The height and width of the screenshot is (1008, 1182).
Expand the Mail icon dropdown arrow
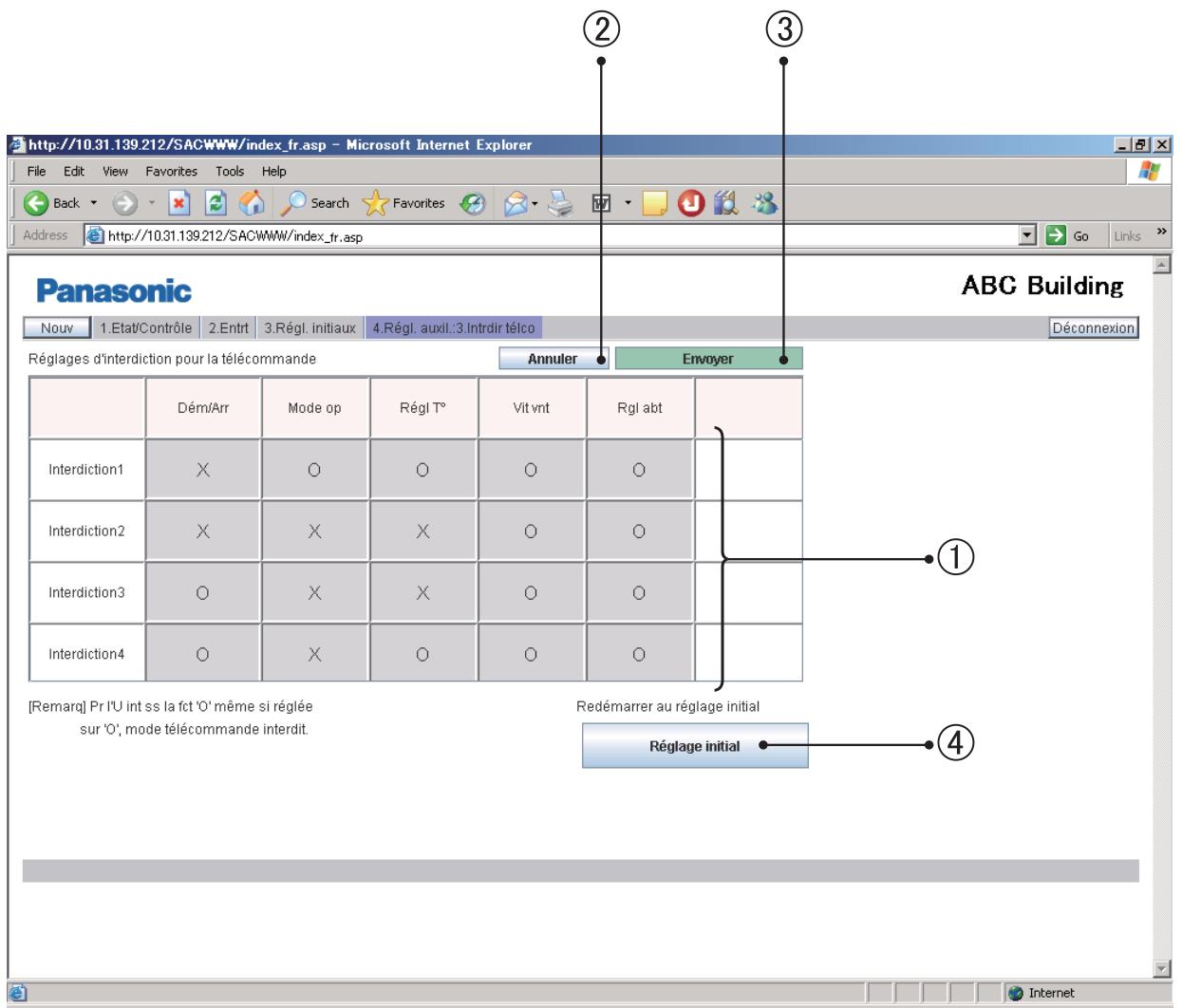click(x=536, y=204)
